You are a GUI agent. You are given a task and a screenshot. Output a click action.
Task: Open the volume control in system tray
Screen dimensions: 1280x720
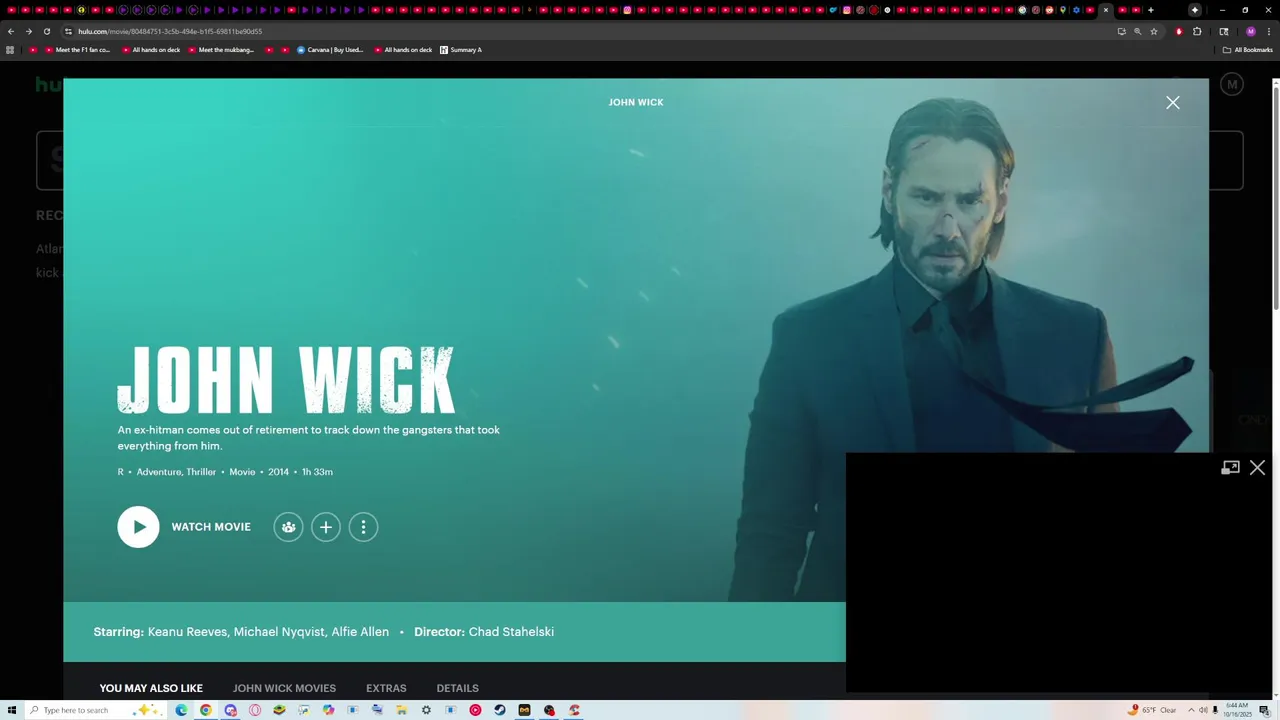coord(1203,710)
